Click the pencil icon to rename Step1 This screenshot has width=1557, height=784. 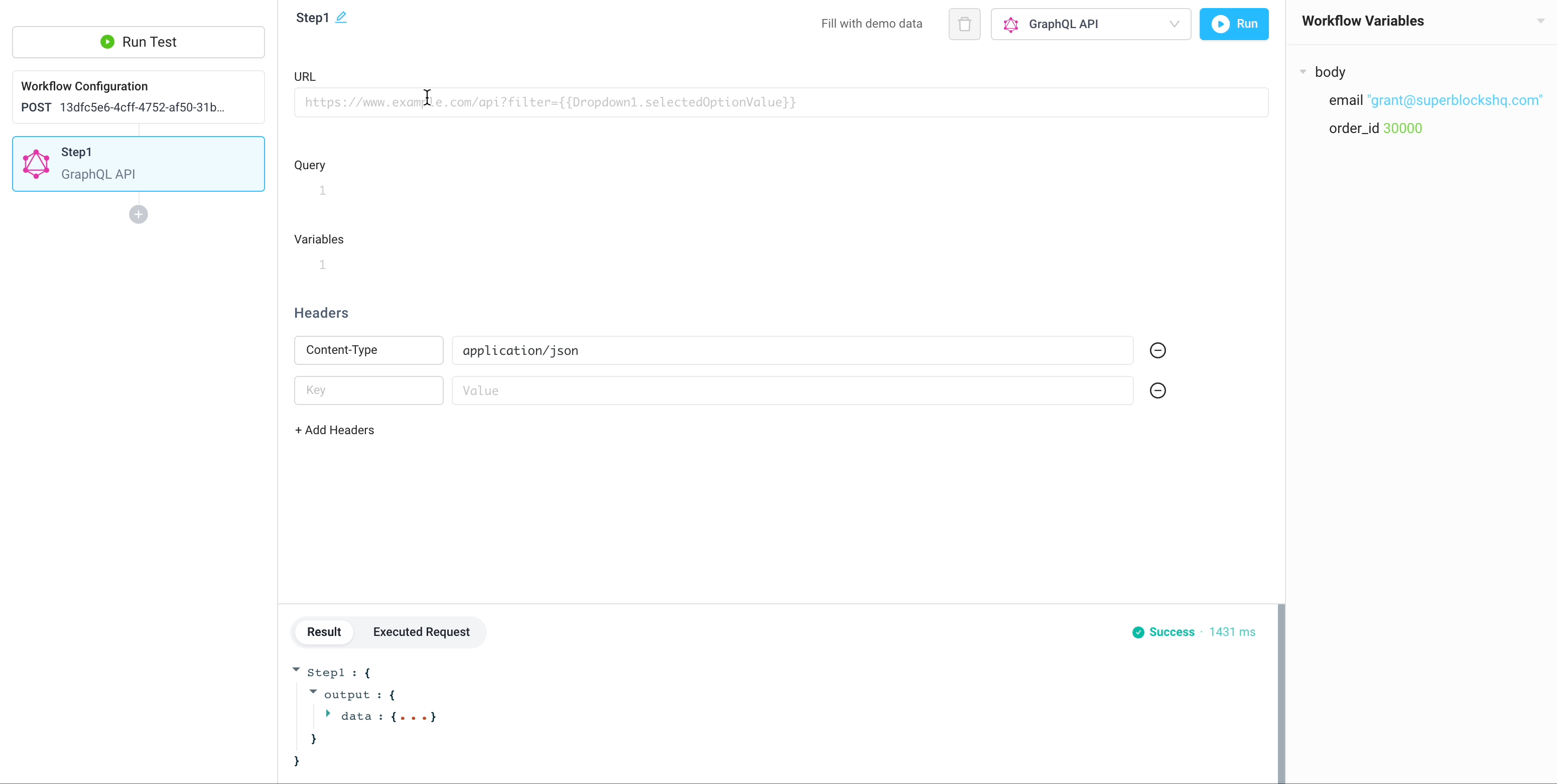(x=341, y=17)
